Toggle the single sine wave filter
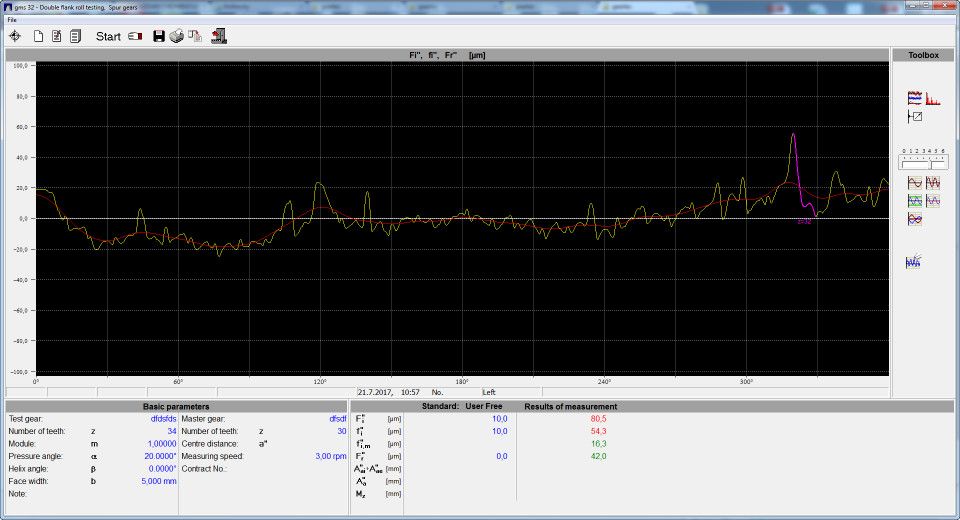The image size is (960, 520). [914, 183]
